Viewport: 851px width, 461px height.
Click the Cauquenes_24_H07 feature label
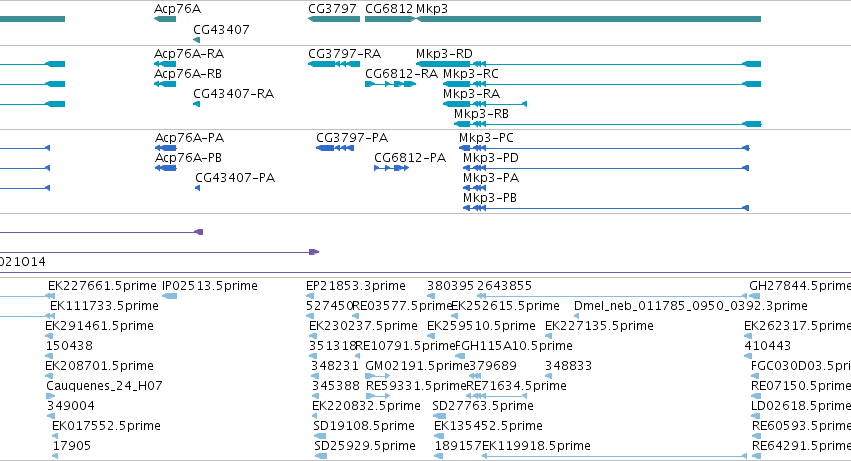[x=104, y=386]
